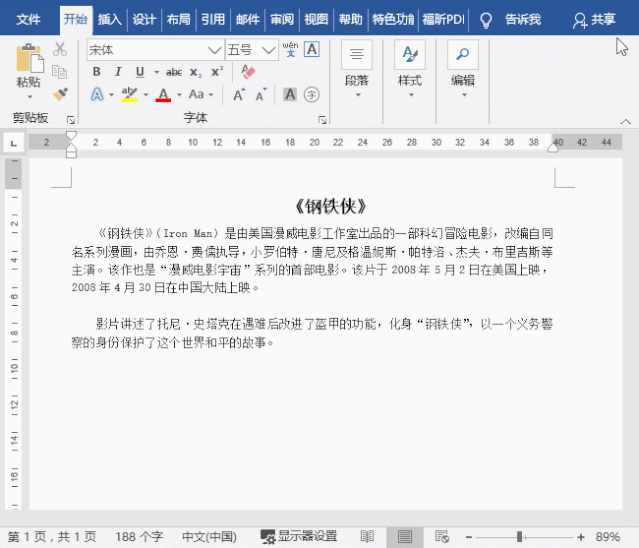Viewport: 639px width, 548px height.
Task: Switch to the 设计 Design tab
Action: (x=144, y=20)
